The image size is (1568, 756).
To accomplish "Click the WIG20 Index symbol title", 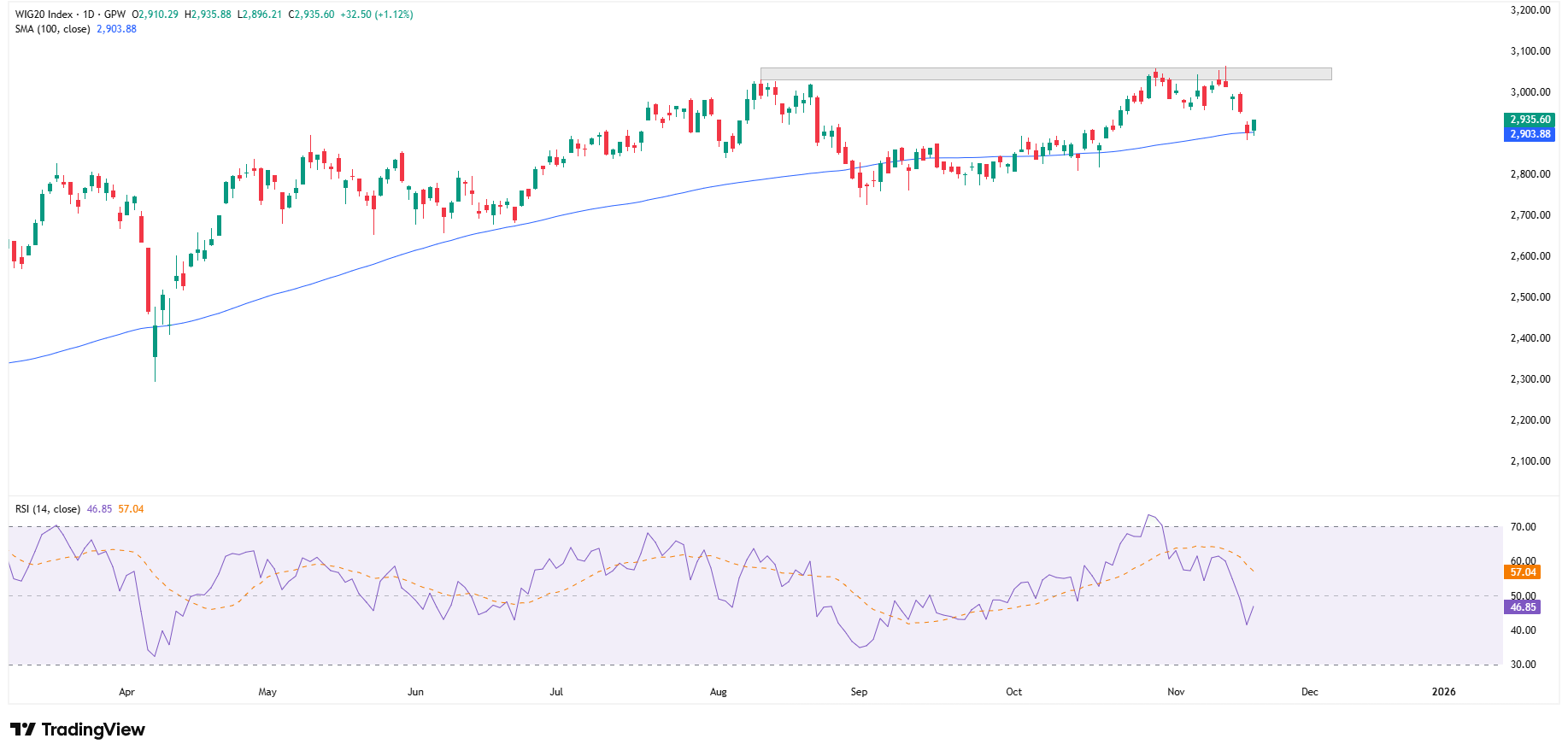I will coord(44,15).
